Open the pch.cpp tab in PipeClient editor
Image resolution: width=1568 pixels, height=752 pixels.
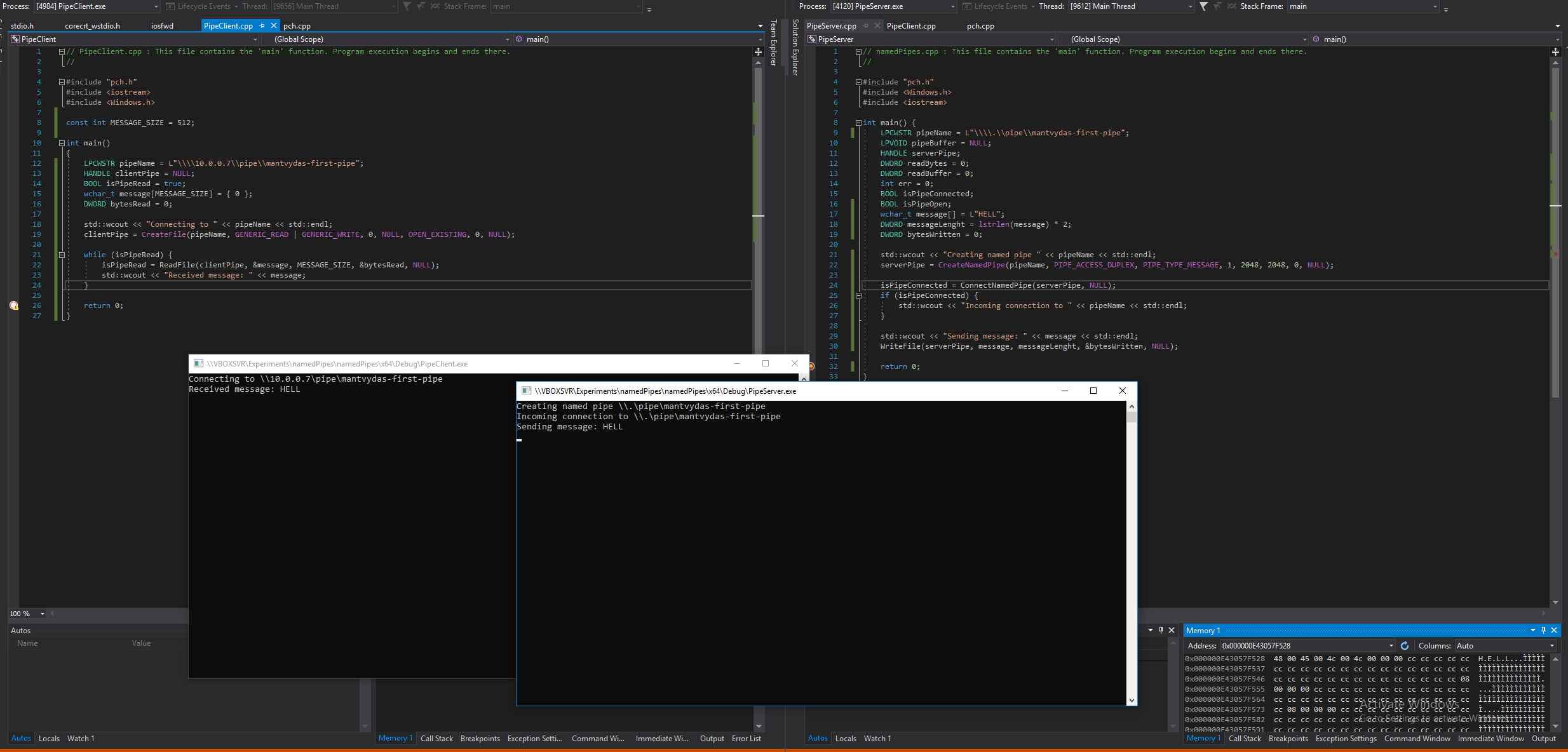pos(297,26)
